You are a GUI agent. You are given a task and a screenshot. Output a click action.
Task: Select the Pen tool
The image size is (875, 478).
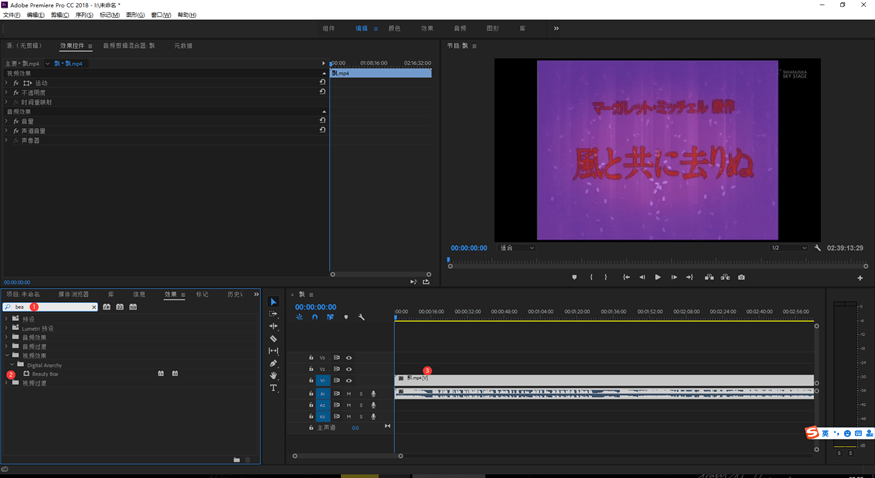(x=274, y=363)
